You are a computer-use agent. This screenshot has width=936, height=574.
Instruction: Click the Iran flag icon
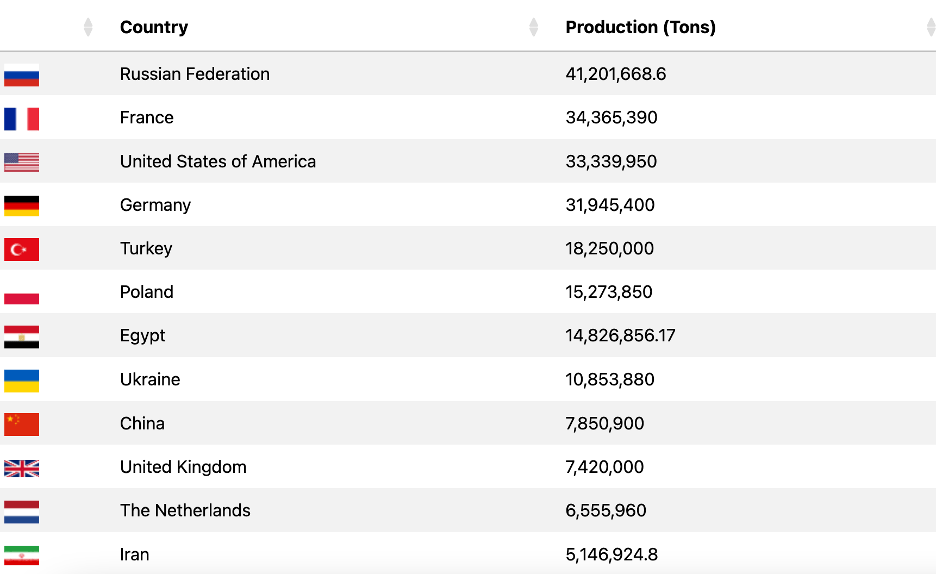pyautogui.click(x=21, y=555)
